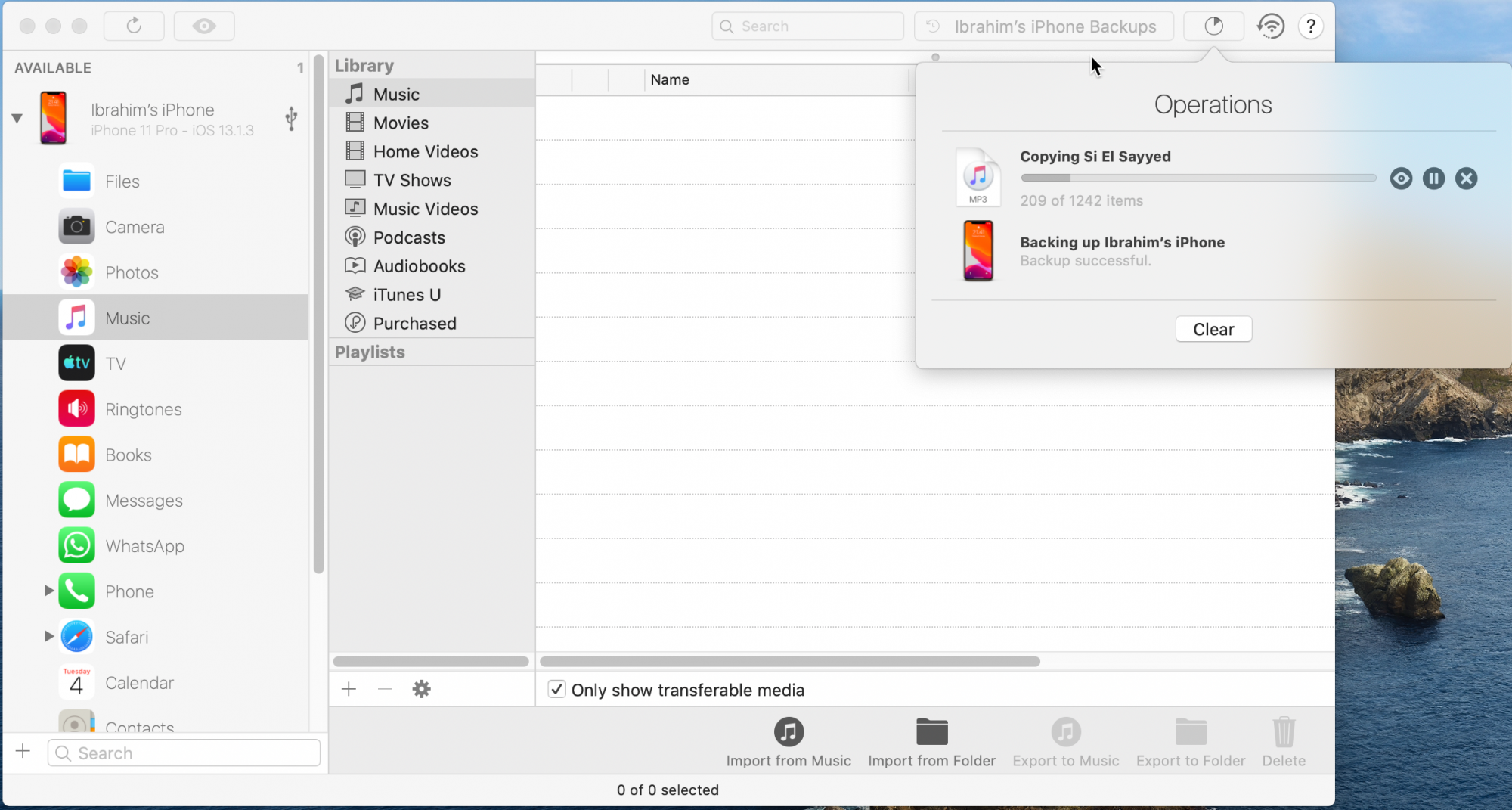This screenshot has height=810, width=1512.
Task: Open the Operations activity button
Action: click(1213, 26)
